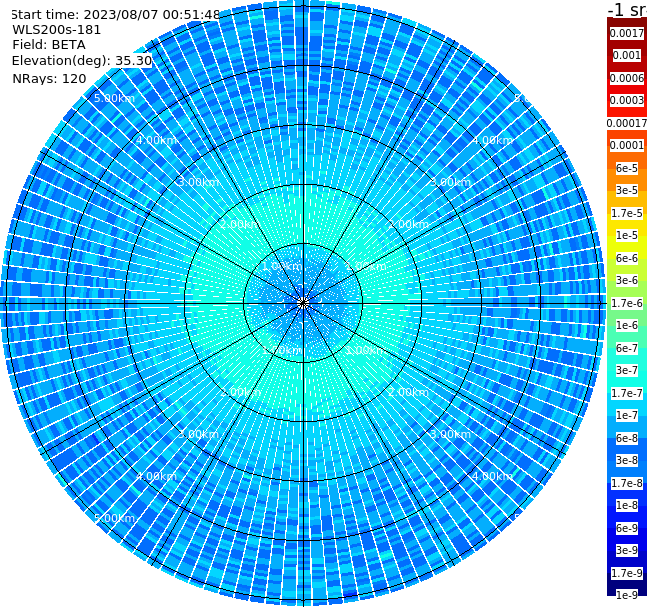Click the 6e-7 colorbar value
This screenshot has height=607, width=647.
[627, 348]
